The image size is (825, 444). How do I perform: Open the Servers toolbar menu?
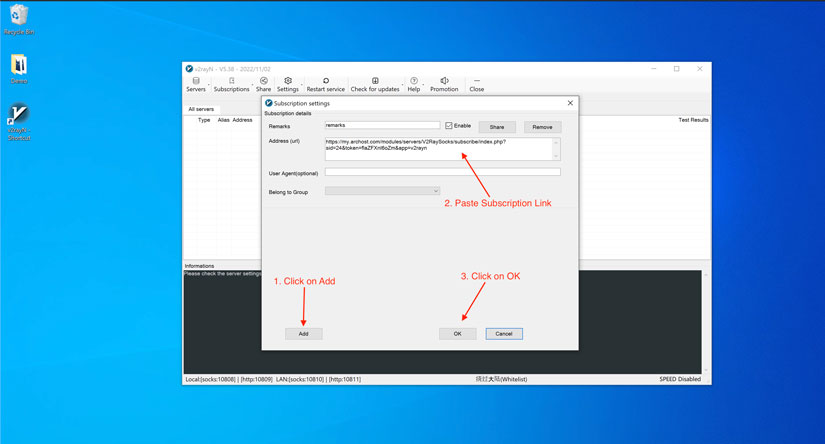click(196, 84)
